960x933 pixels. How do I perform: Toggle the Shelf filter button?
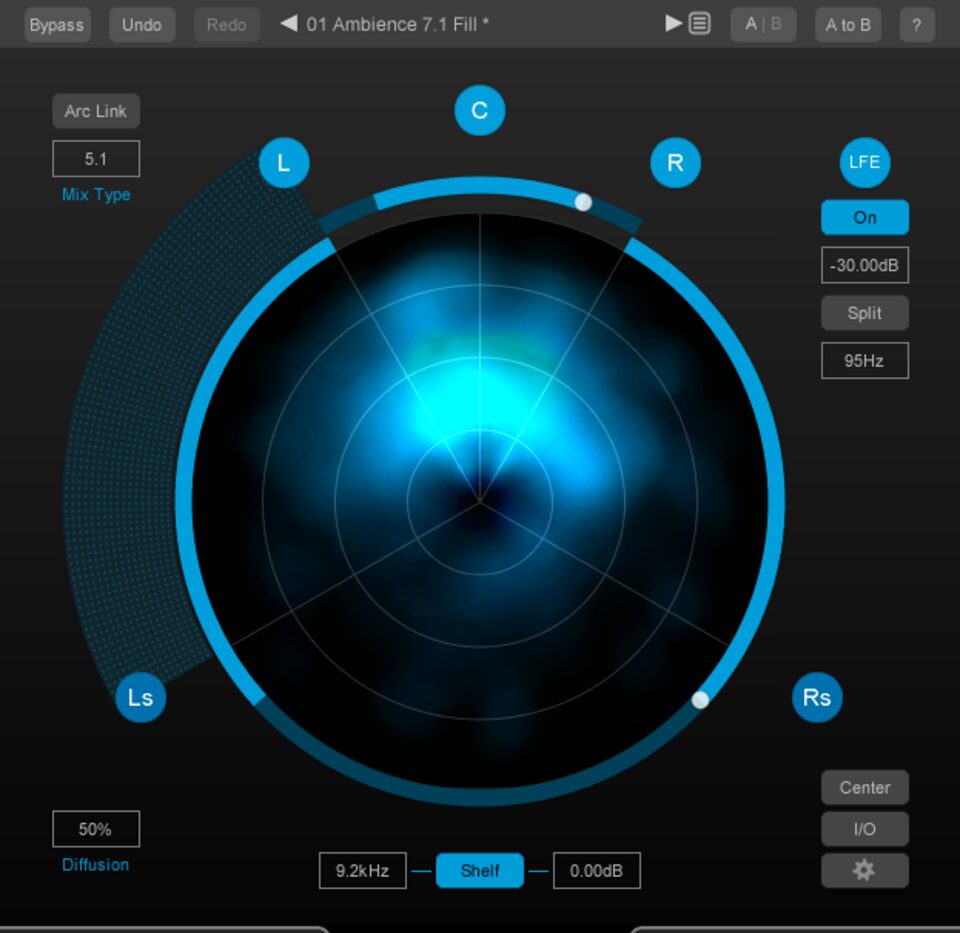tap(480, 870)
